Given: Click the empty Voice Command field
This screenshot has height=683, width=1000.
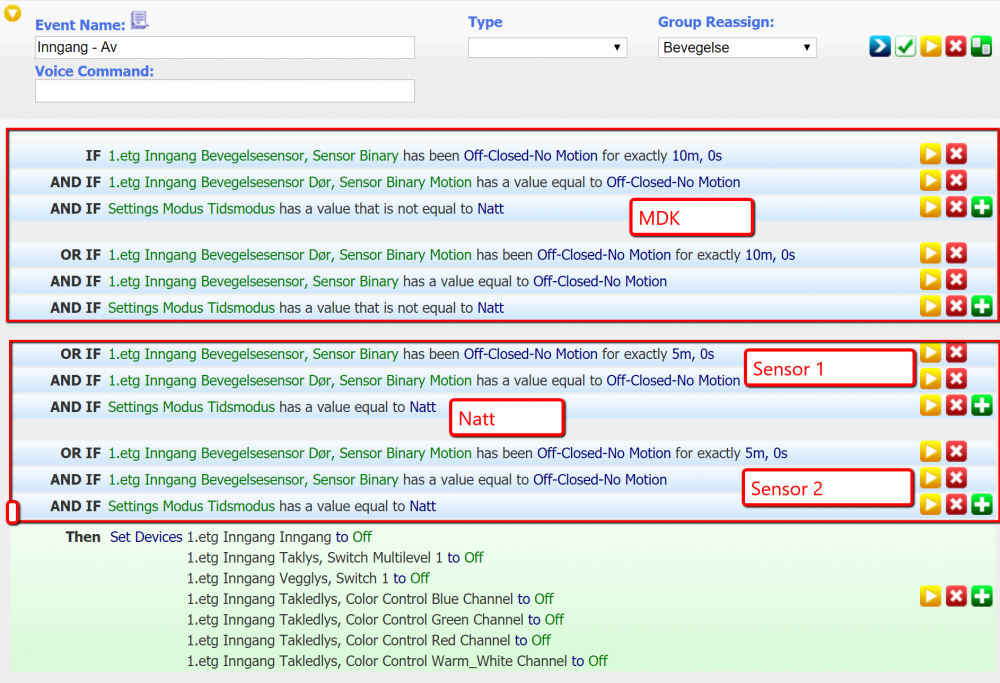Looking at the screenshot, I should pyautogui.click(x=224, y=91).
